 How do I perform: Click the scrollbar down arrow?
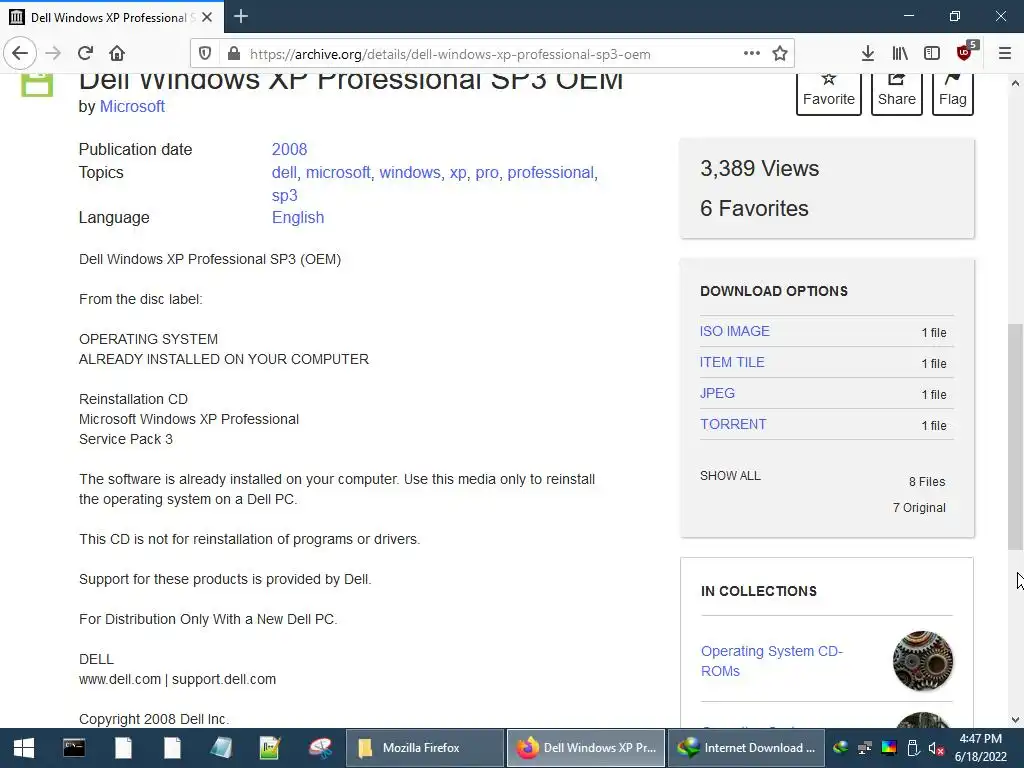pos(1015,720)
